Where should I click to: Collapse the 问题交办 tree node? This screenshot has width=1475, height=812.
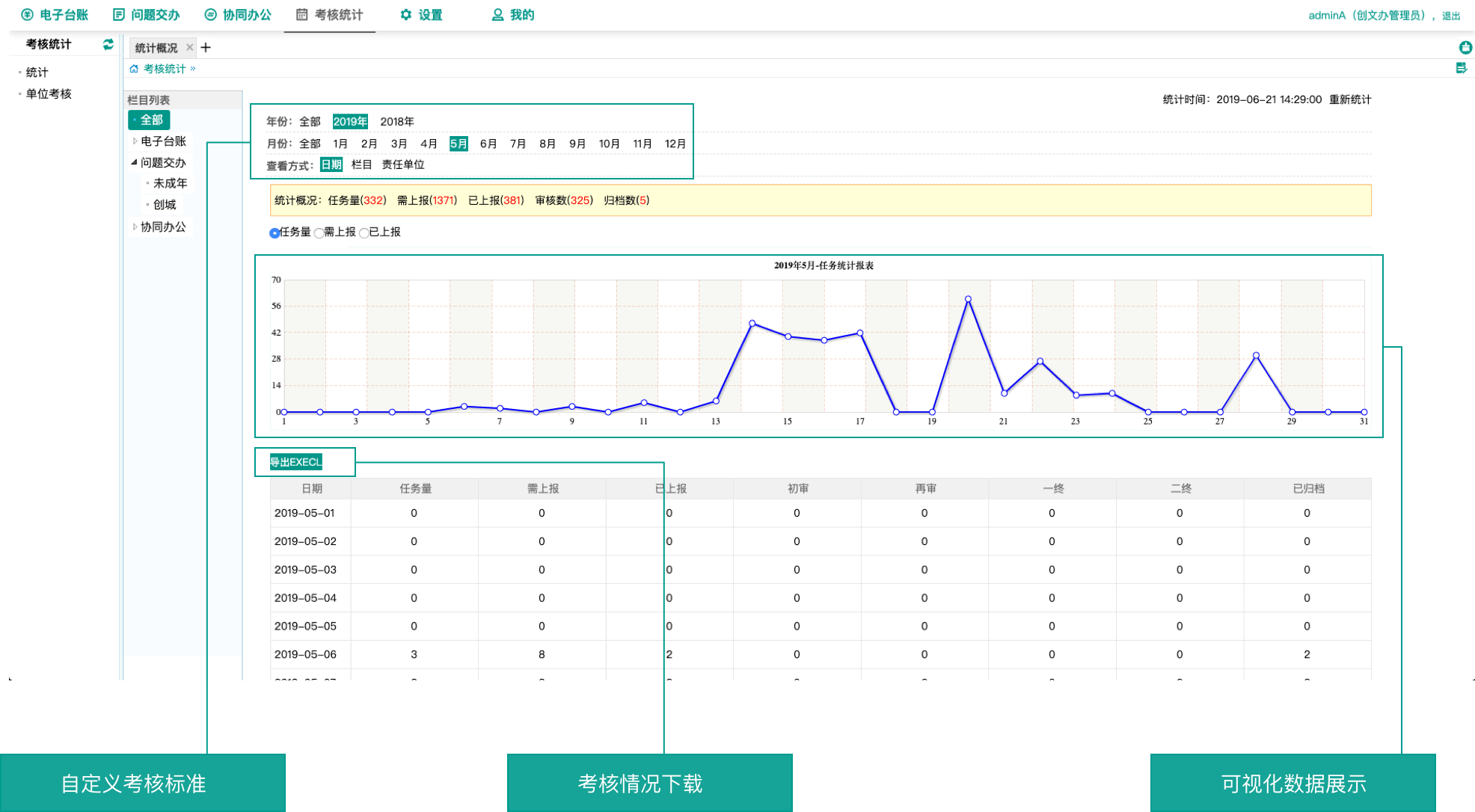tap(135, 162)
